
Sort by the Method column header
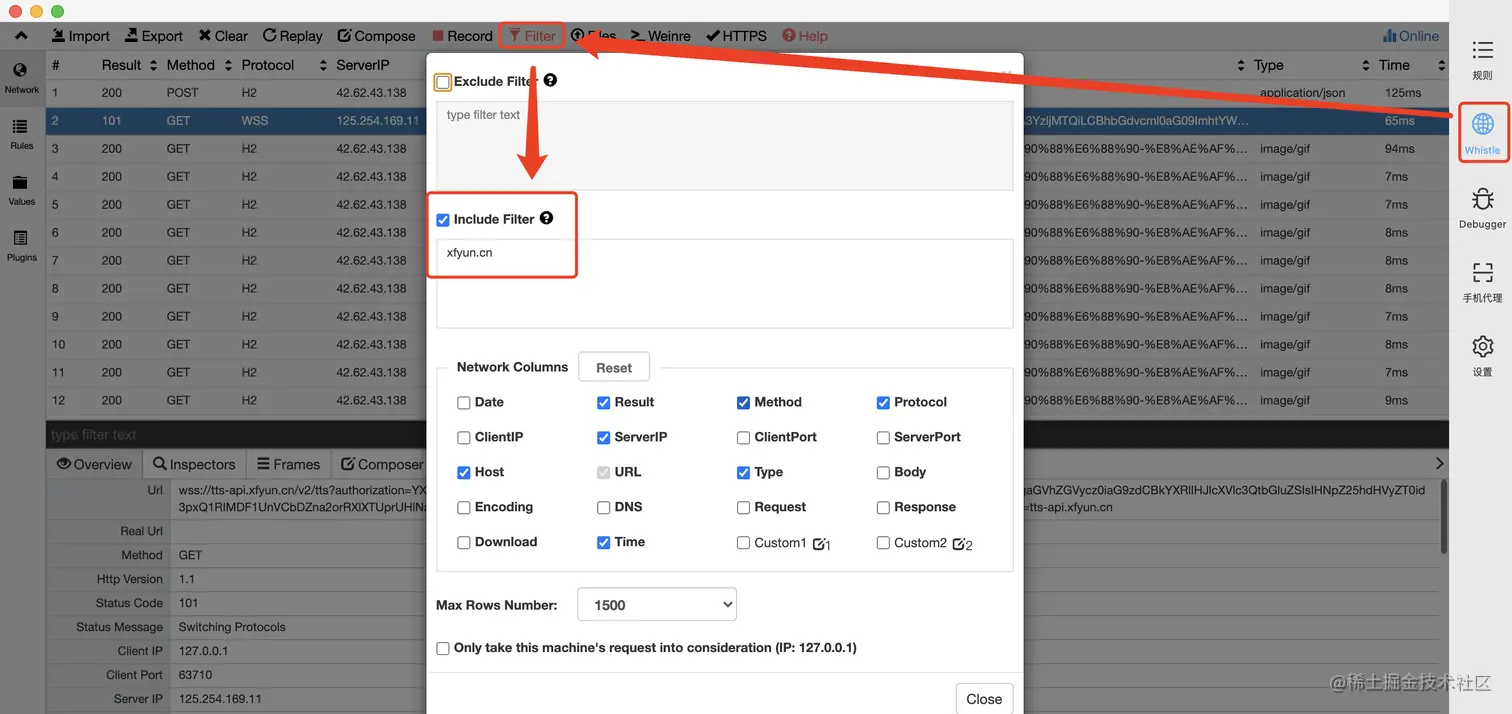click(198, 65)
